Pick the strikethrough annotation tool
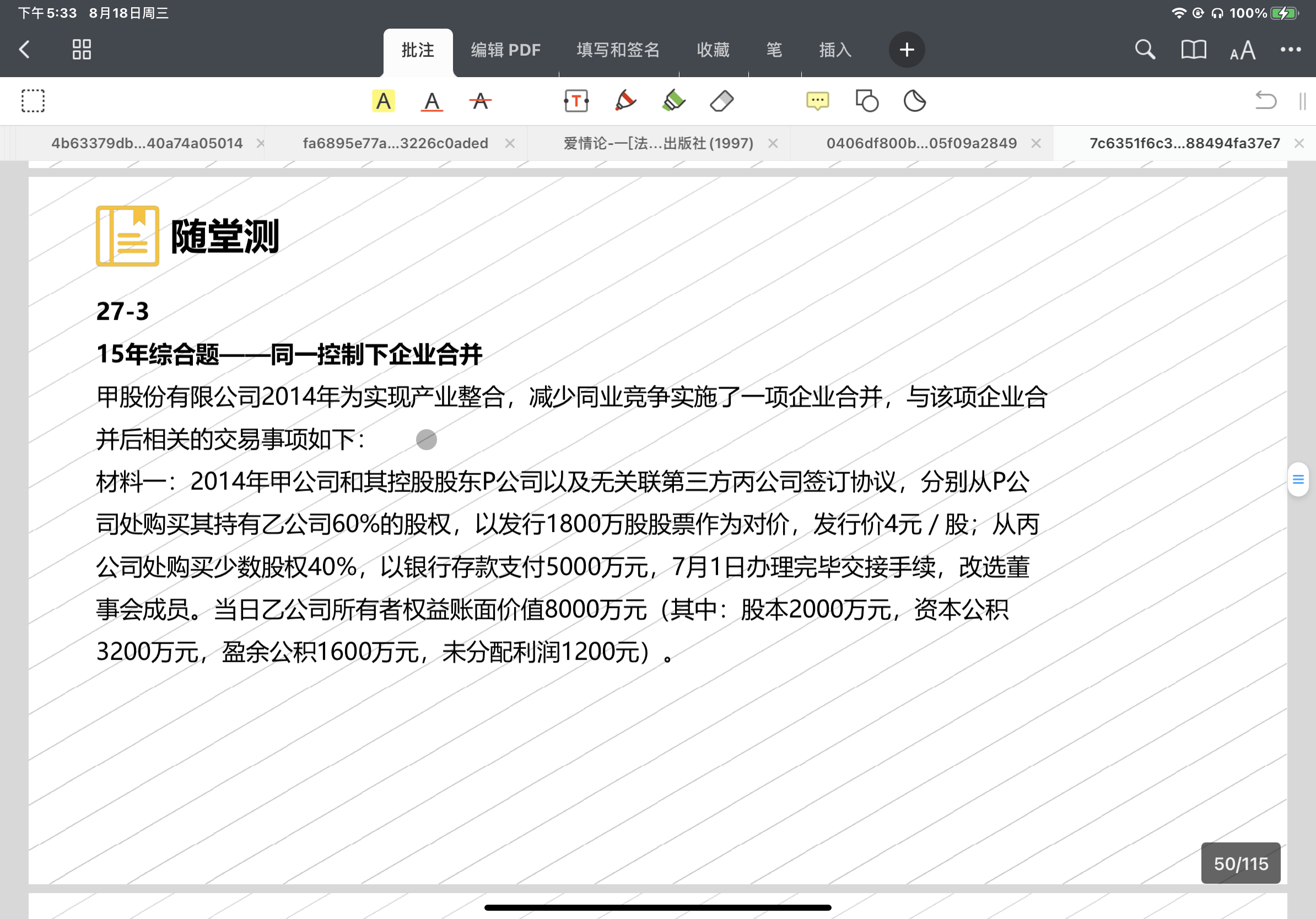 click(x=481, y=101)
